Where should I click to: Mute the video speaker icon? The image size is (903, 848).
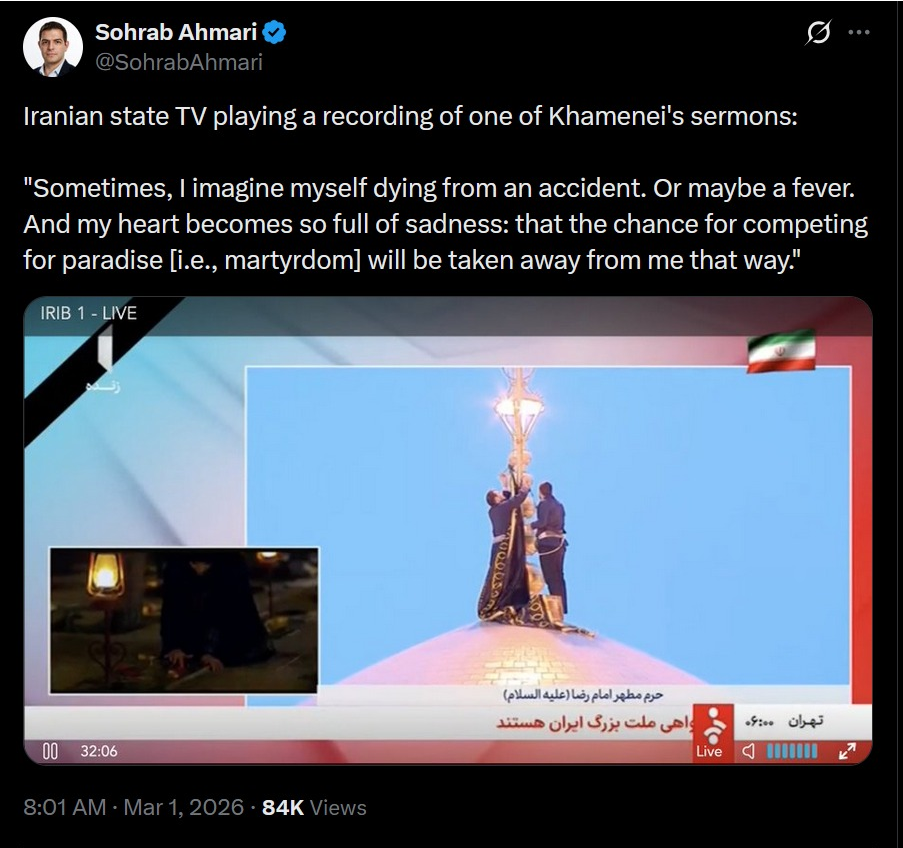point(748,751)
